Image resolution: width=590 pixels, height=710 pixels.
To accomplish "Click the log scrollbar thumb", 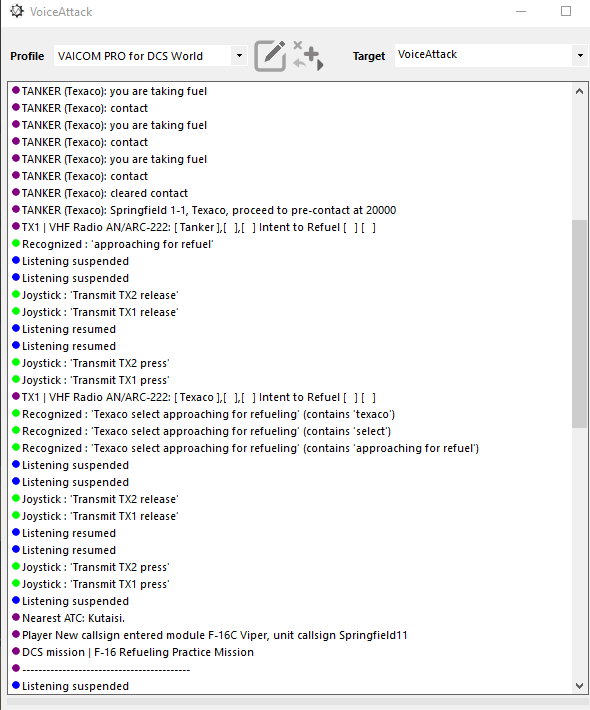I will click(x=579, y=324).
